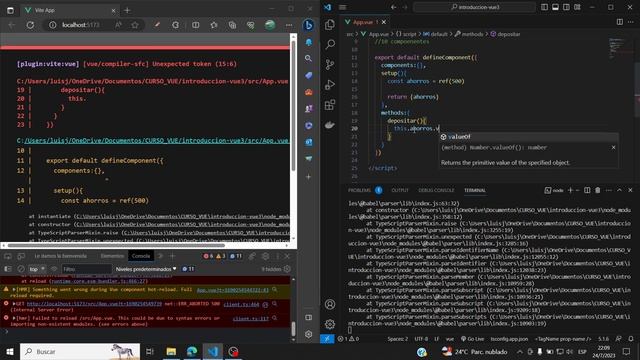Split the terminal panel

pos(587,190)
